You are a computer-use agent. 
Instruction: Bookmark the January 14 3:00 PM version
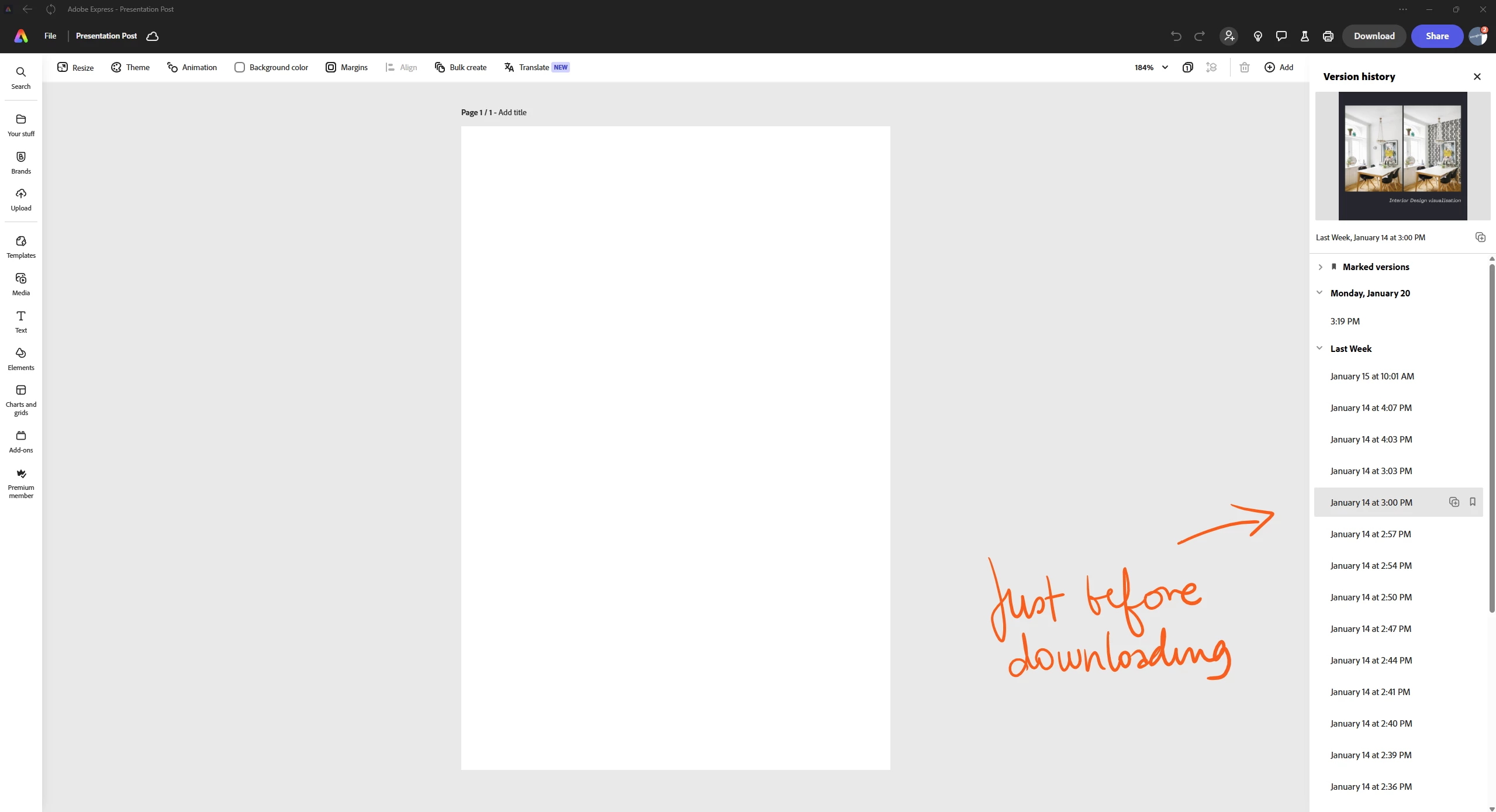tap(1472, 502)
